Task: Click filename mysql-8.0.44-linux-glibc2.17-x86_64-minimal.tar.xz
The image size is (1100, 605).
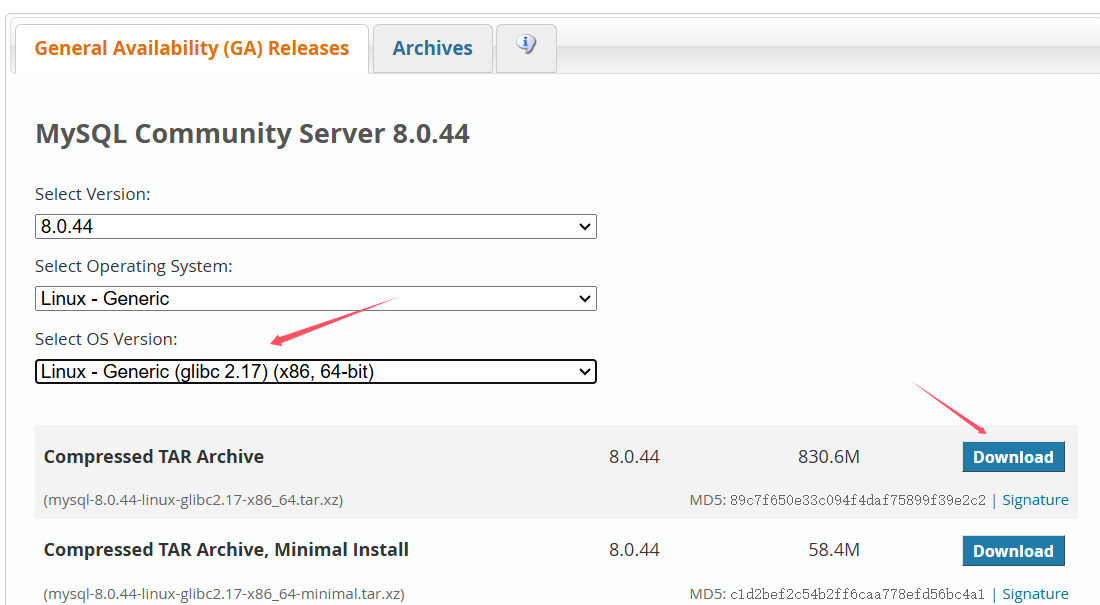Action: [x=224, y=594]
